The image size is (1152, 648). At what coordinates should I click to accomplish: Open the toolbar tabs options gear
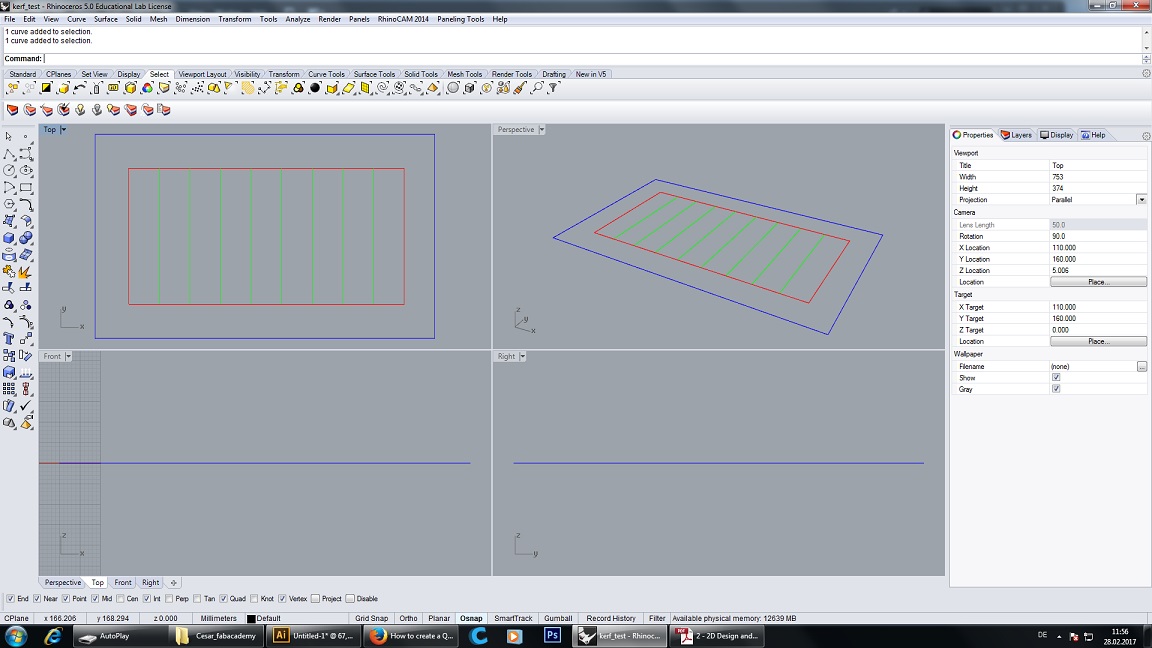[x=1145, y=74]
